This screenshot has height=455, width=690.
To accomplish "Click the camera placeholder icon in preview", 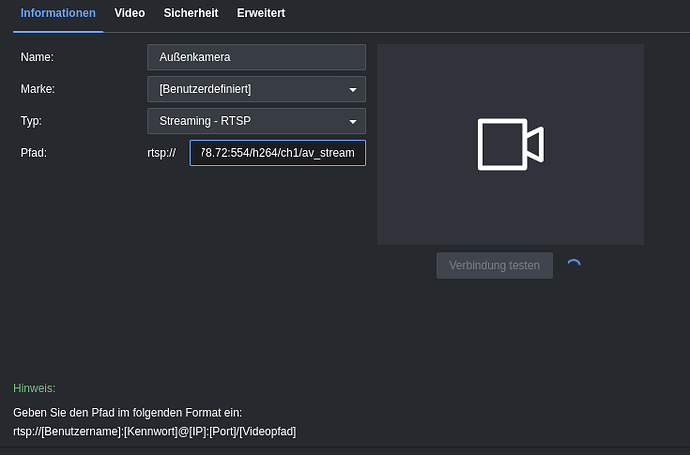I will tap(511, 144).
